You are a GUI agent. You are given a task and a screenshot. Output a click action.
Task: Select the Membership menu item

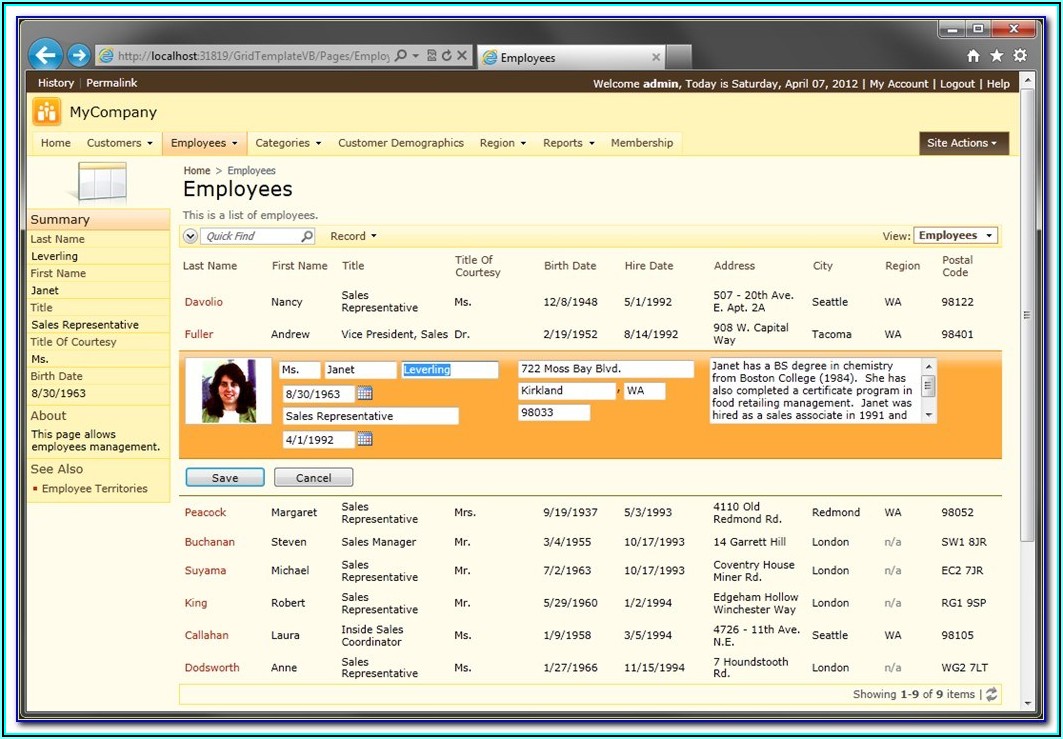click(x=641, y=143)
